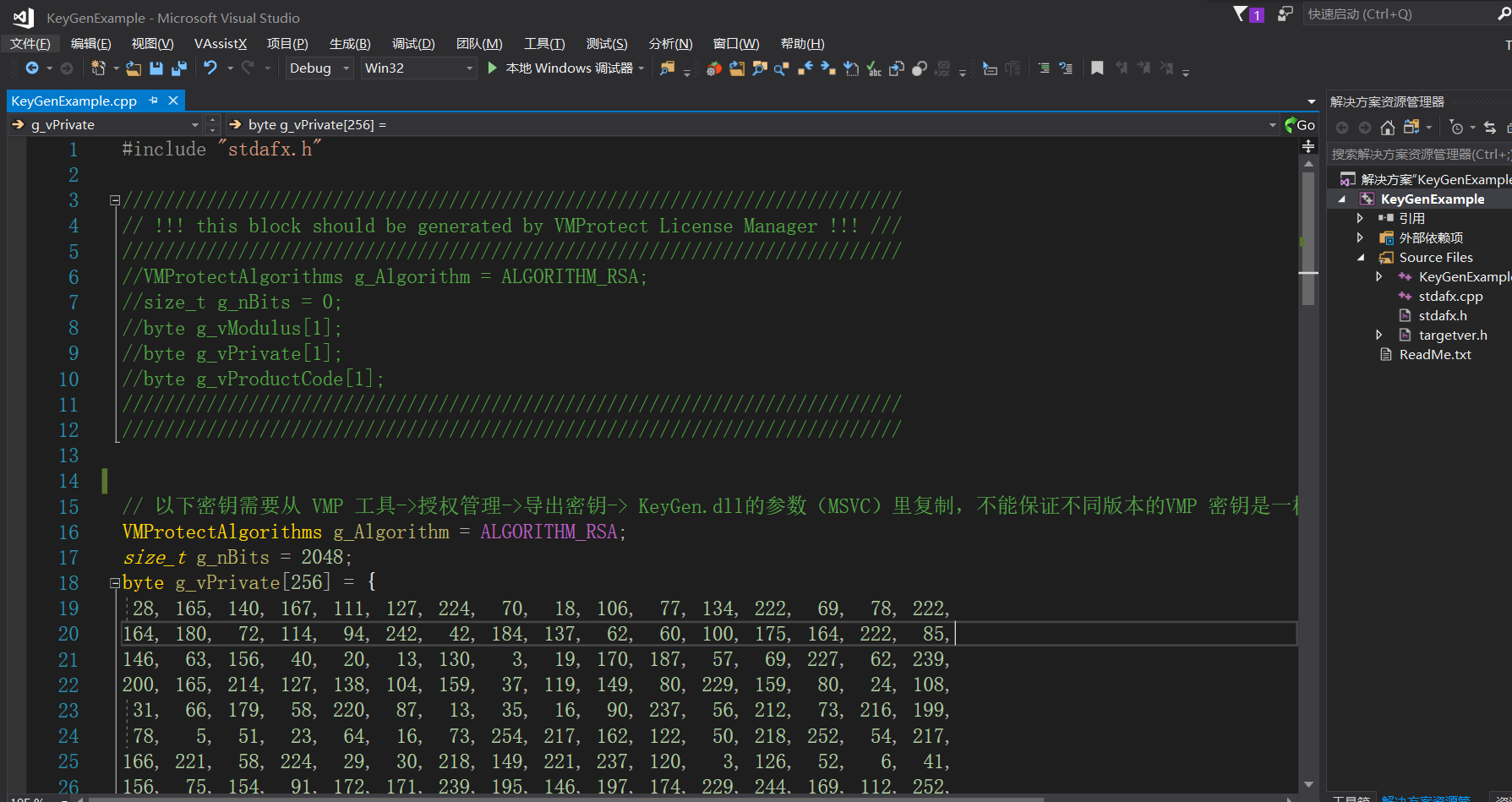Open the Save toolbar icon
This screenshot has width=1512, height=802.
[156, 68]
